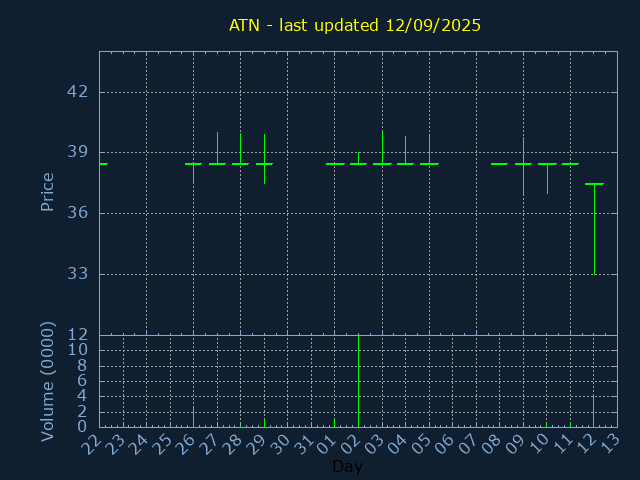This screenshot has height=480, width=640.
Task: Select the day 29 volume bar
Action: 264,422
